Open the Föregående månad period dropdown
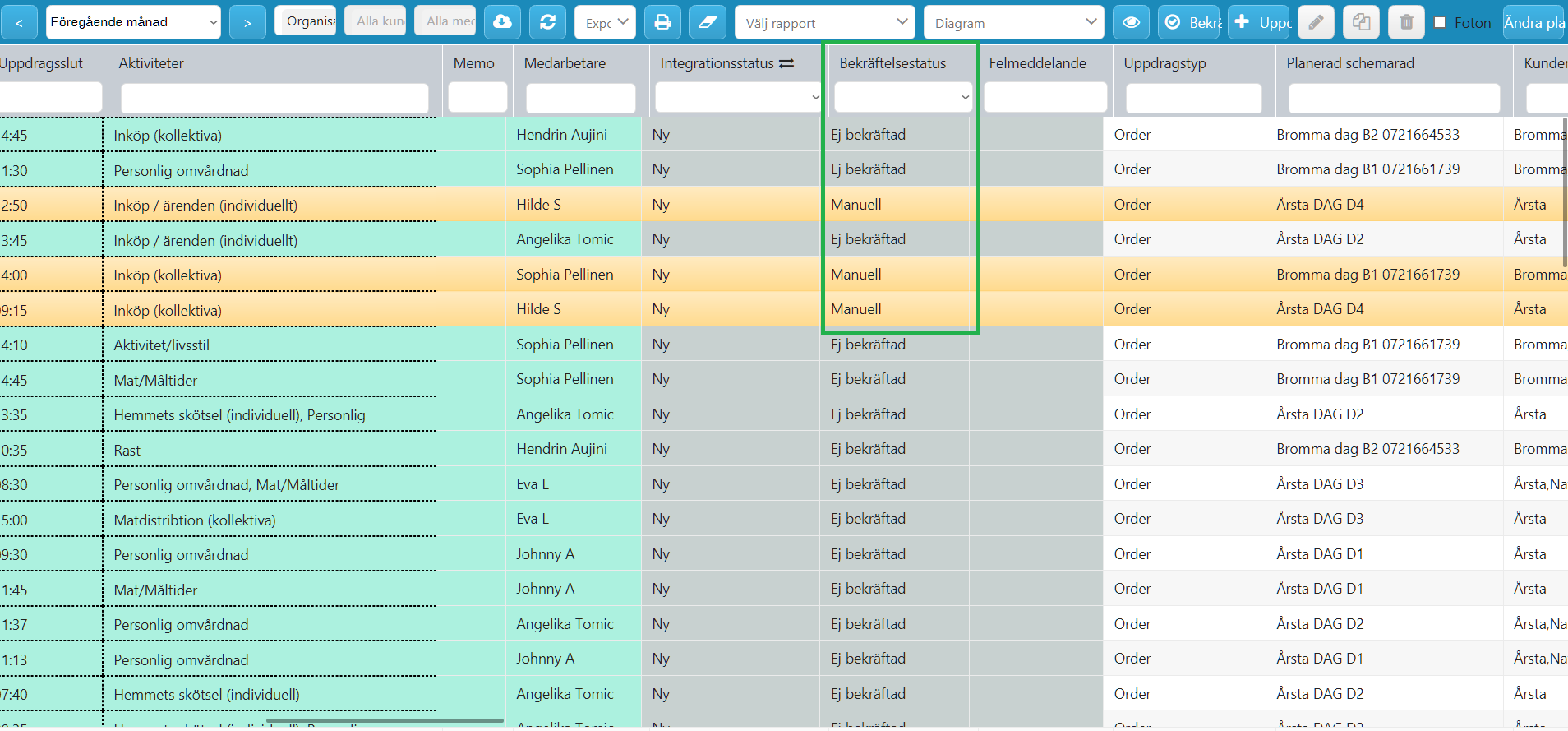The height and width of the screenshot is (731, 1568). click(x=133, y=22)
